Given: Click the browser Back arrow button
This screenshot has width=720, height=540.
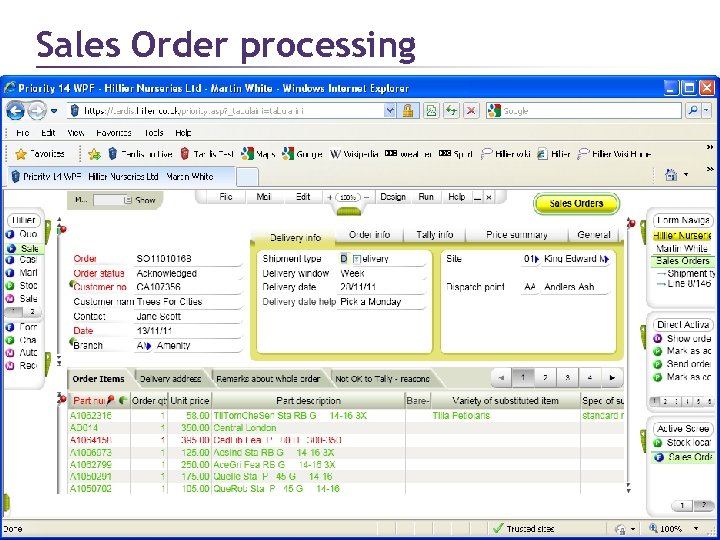Looking at the screenshot, I should [15, 111].
